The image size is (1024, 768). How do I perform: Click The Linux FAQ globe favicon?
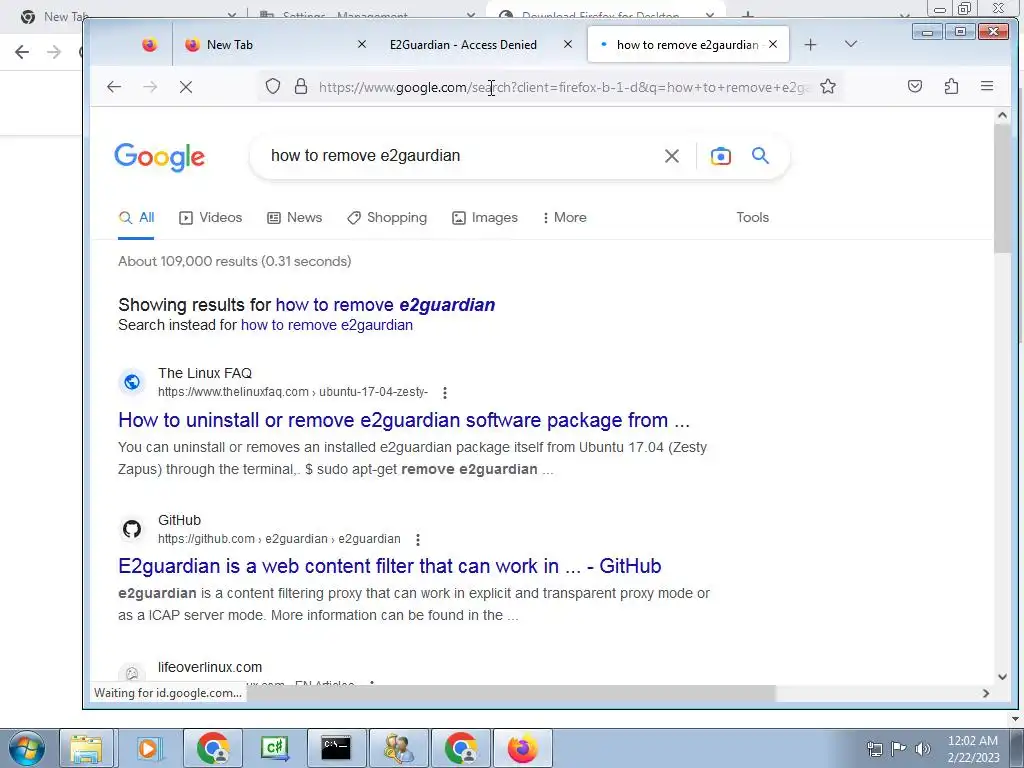(x=132, y=382)
